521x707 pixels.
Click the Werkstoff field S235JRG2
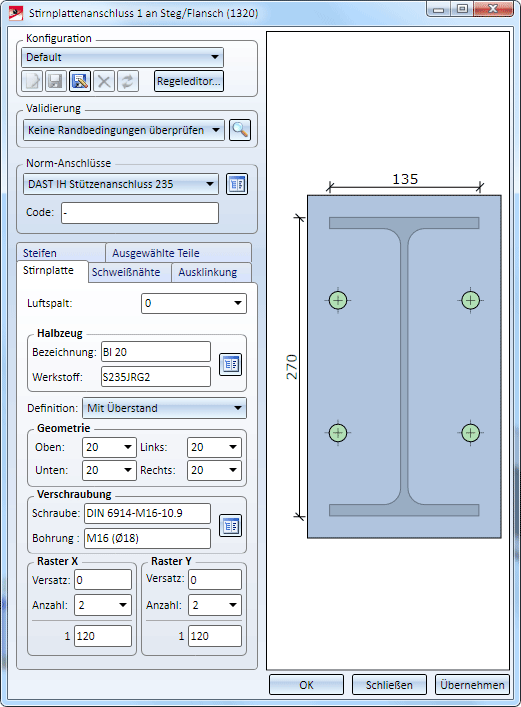coord(156,376)
